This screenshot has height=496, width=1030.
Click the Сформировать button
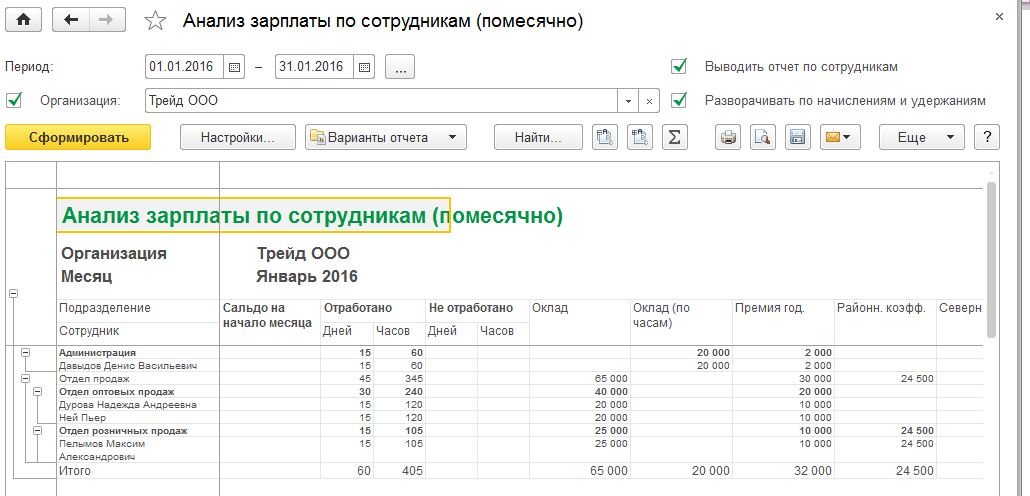coord(78,137)
